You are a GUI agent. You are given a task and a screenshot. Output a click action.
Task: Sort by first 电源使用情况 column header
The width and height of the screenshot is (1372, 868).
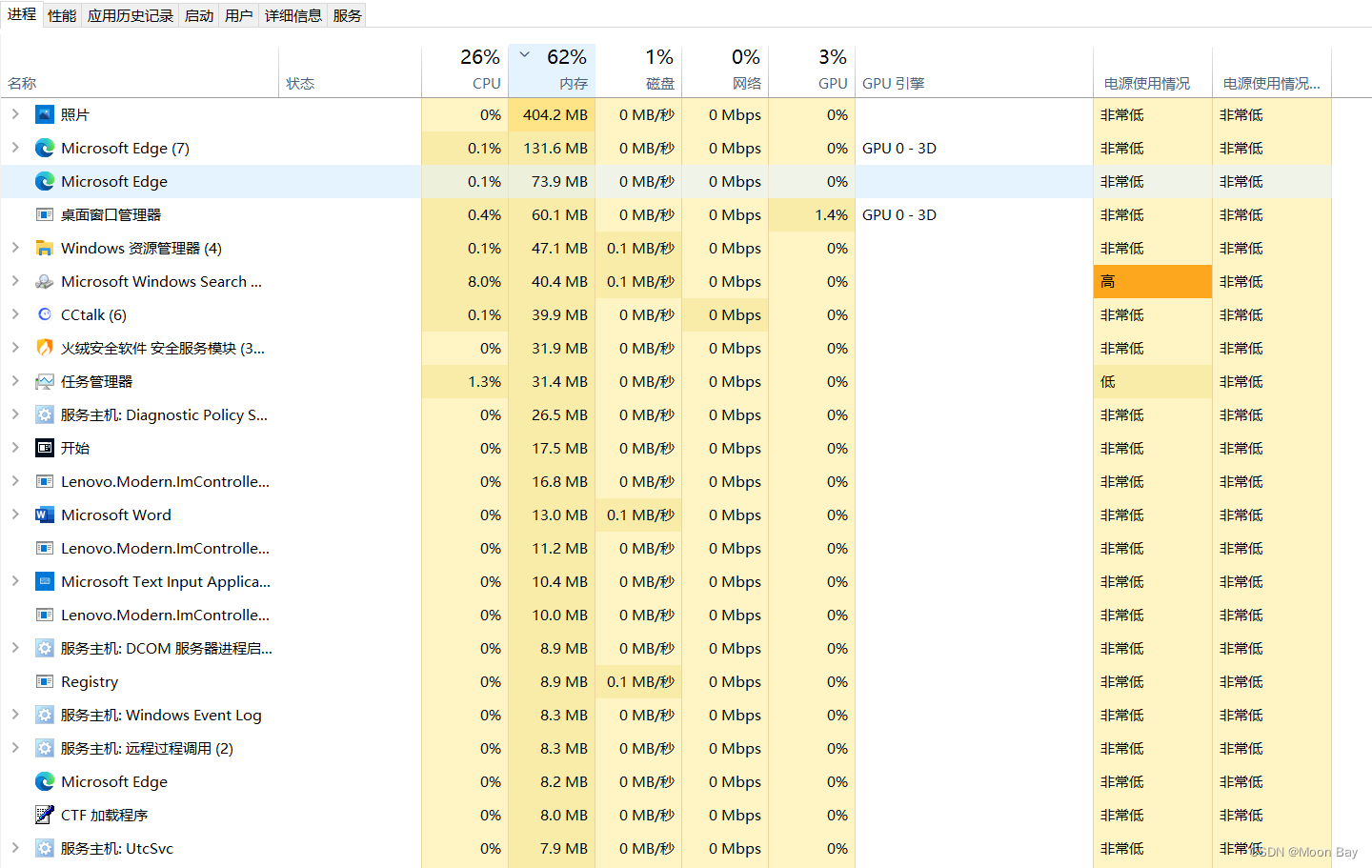coord(1153,71)
